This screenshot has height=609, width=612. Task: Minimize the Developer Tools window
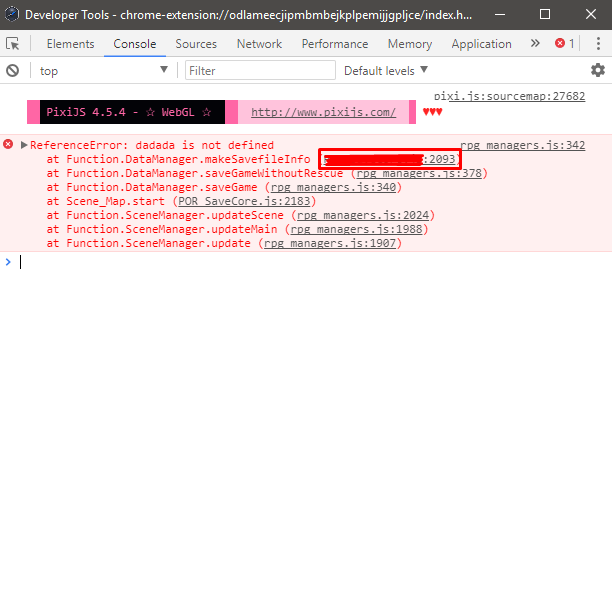[x=500, y=14]
